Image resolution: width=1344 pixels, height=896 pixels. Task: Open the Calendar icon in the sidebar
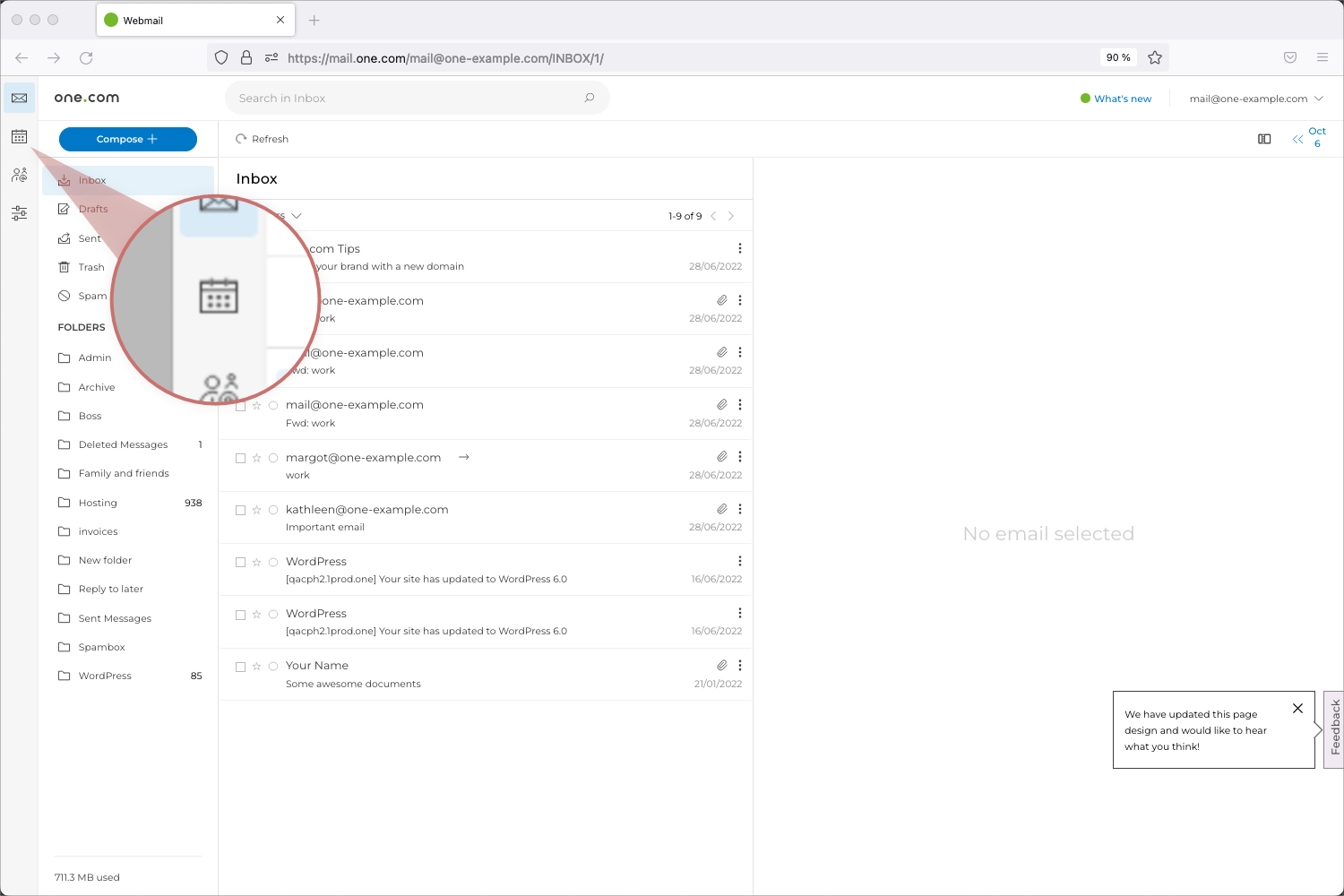pyautogui.click(x=19, y=136)
